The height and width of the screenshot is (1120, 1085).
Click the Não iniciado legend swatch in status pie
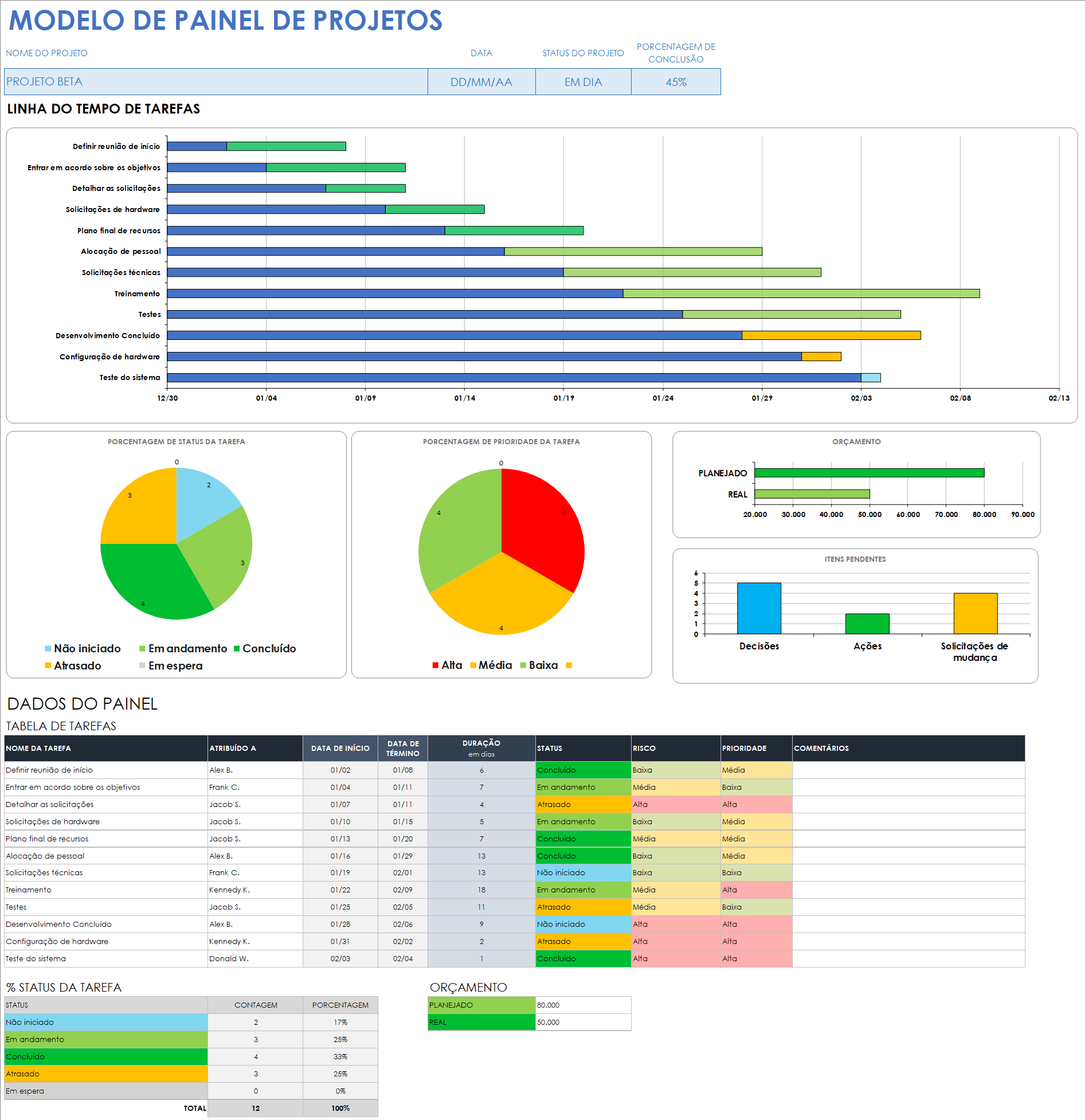[48, 649]
